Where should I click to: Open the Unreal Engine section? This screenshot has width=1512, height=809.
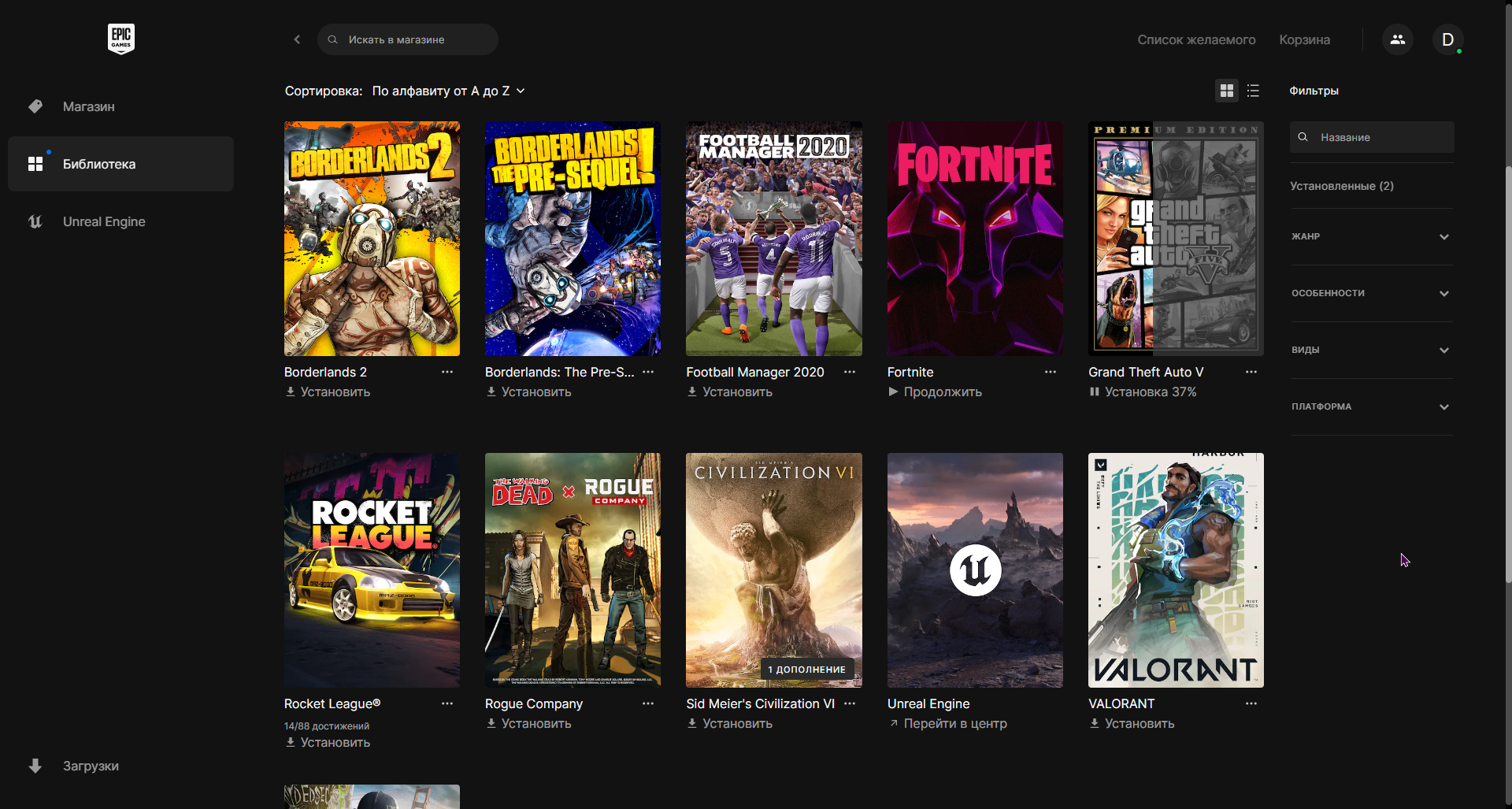tap(120, 221)
